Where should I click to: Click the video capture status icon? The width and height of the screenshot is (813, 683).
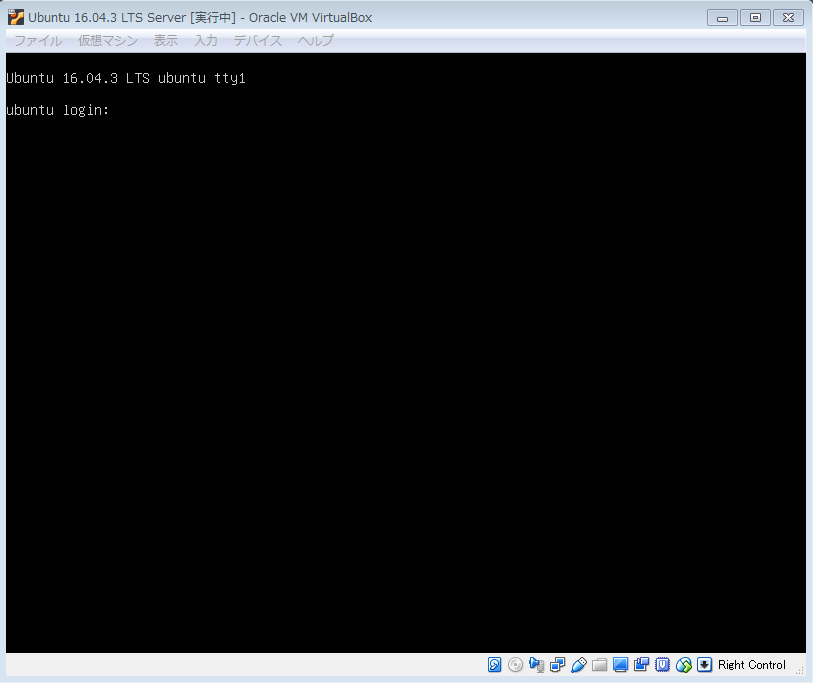[641, 665]
